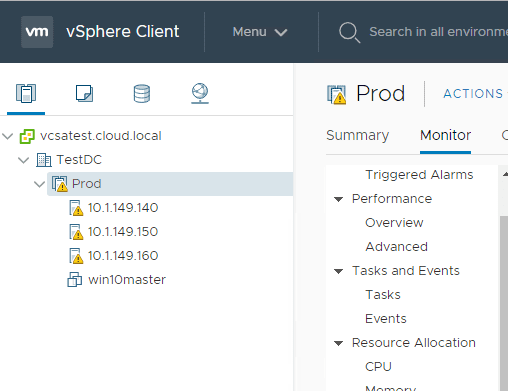508x391 pixels.
Task: Click the Prod cluster icon in header
Action: 336,94
